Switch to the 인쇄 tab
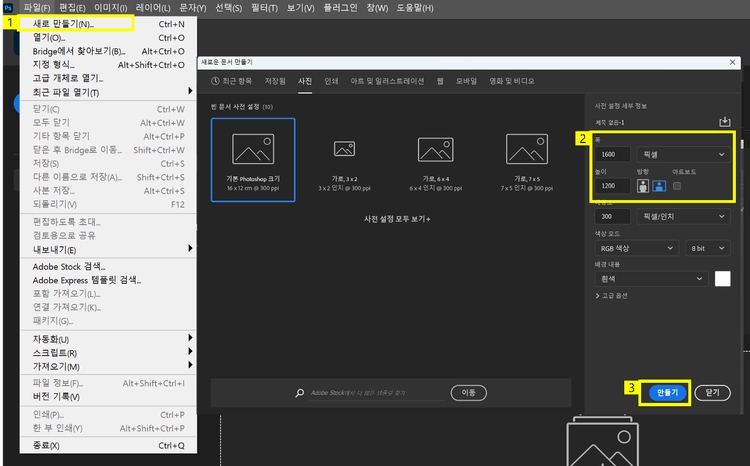This screenshot has height=466, width=750. (331, 81)
